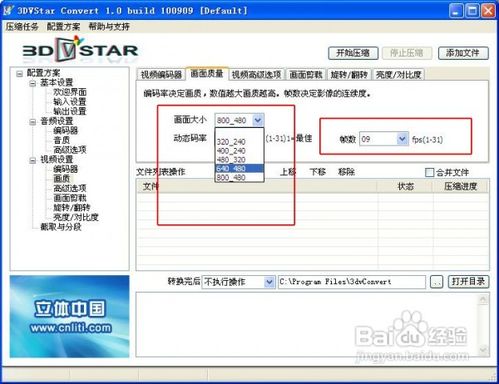Image resolution: width=499 pixels, height=384 pixels.
Task: Click the 3DVStar logo image
Action: point(80,50)
